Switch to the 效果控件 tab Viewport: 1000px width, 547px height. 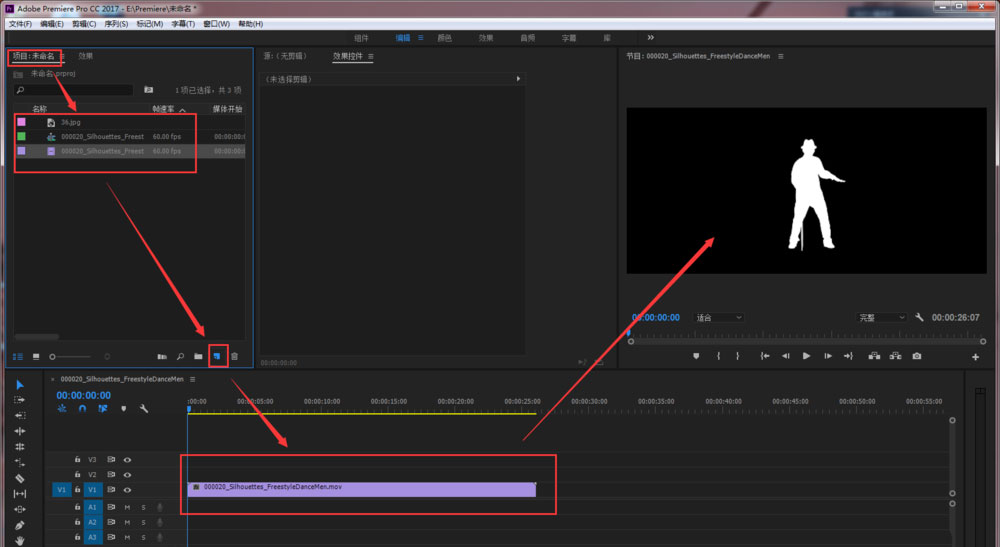tap(350, 56)
